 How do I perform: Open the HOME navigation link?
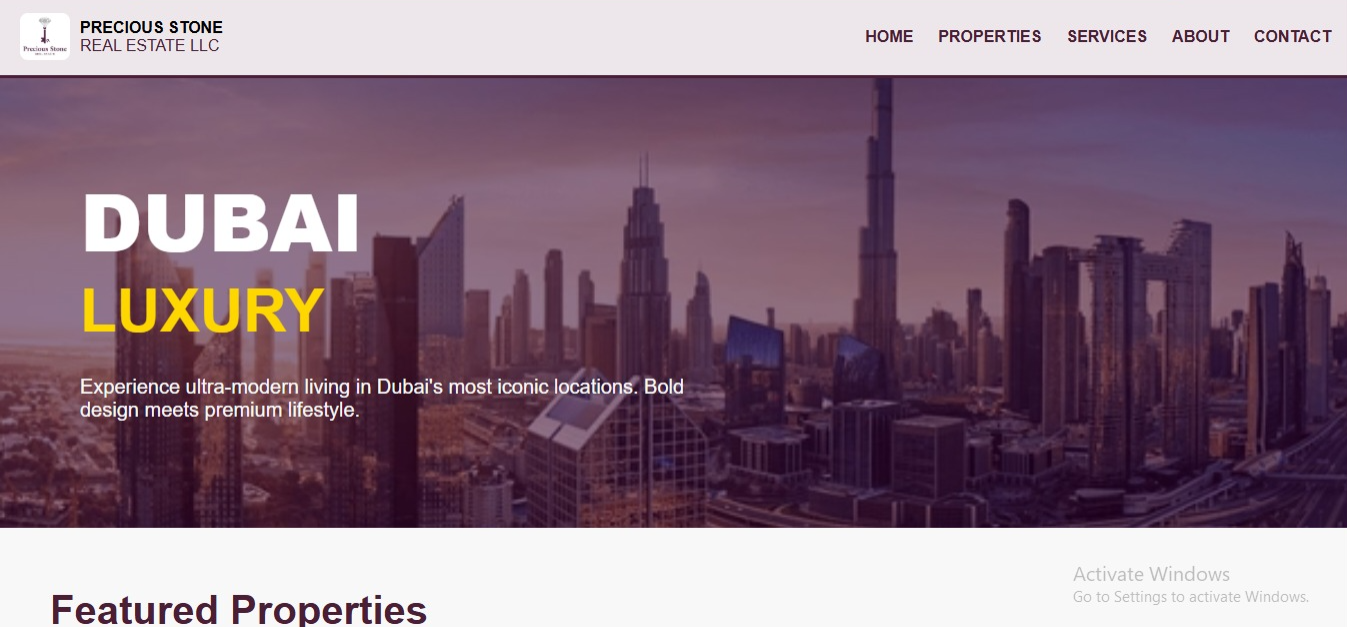(x=889, y=37)
